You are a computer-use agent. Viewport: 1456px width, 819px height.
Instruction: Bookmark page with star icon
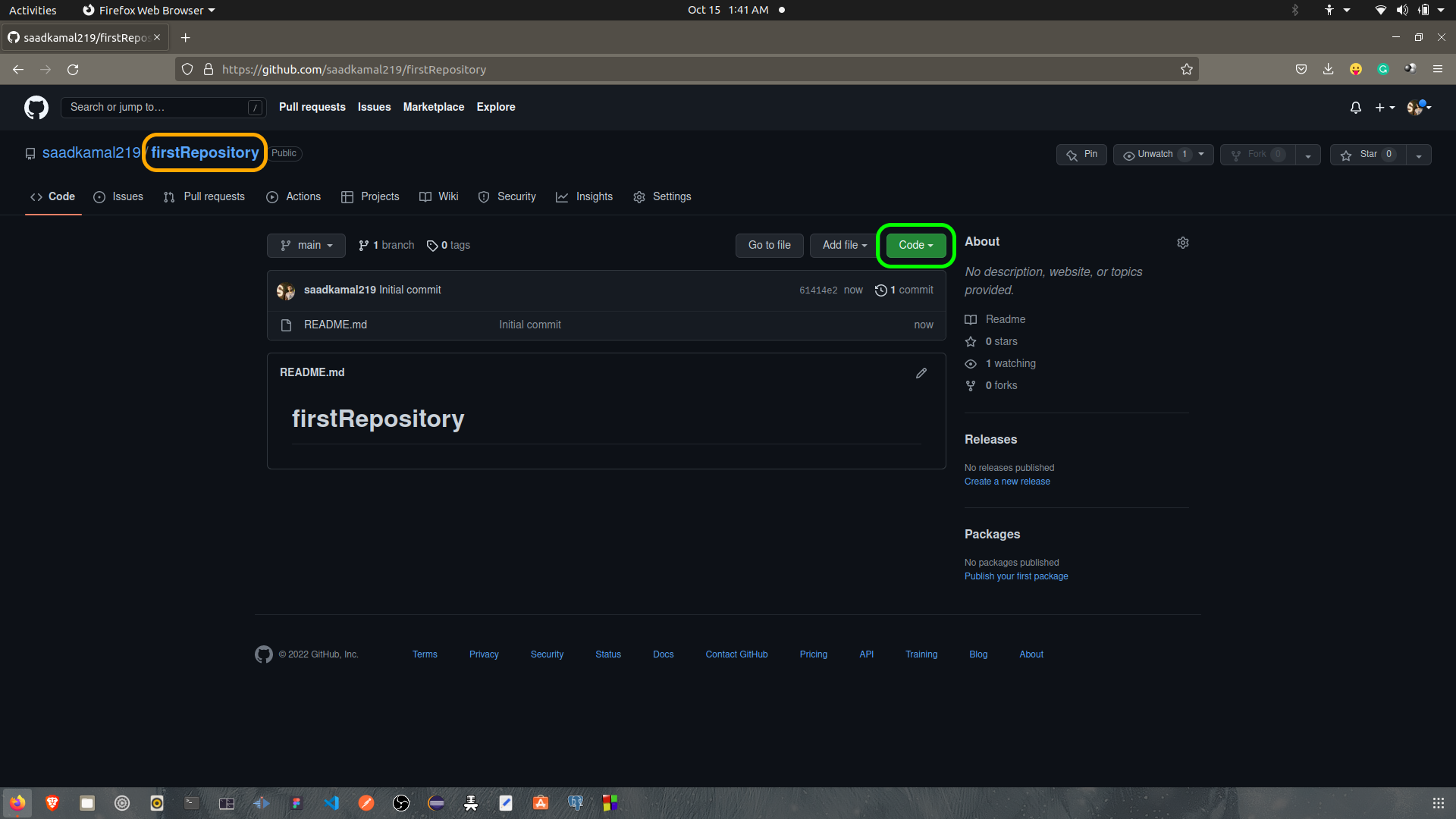(x=1186, y=69)
